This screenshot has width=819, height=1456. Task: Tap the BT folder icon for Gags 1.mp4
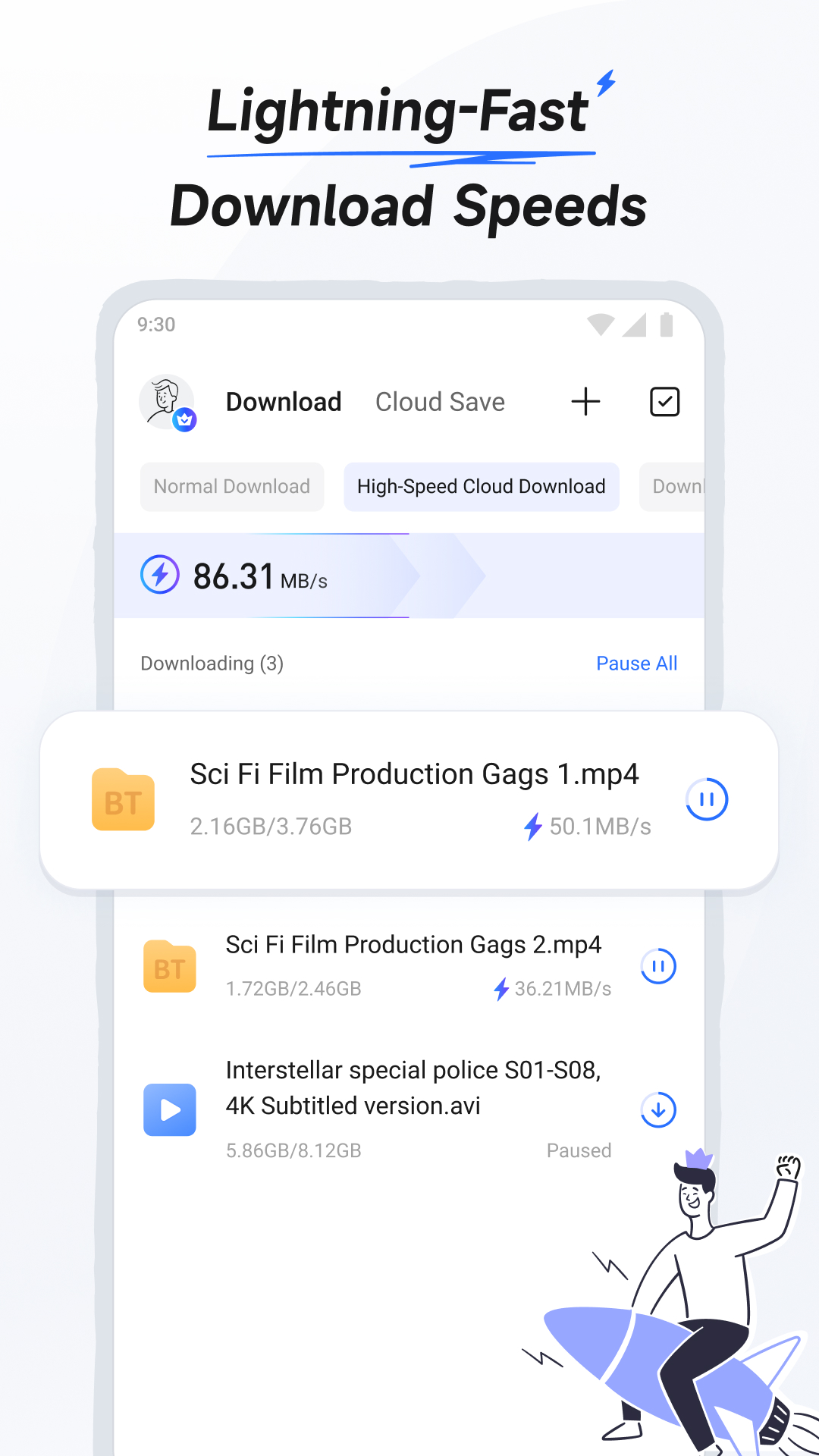coord(123,799)
